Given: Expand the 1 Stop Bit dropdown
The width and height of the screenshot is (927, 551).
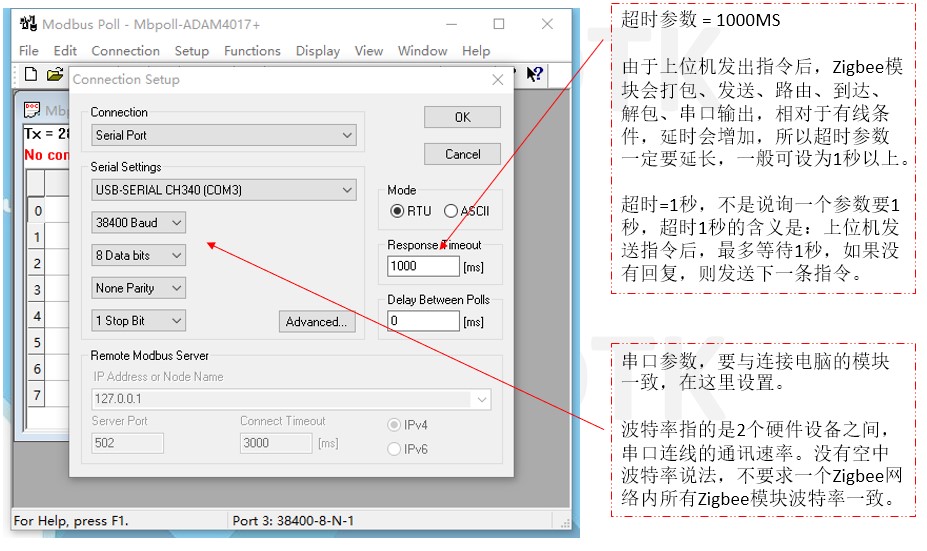Looking at the screenshot, I should pos(138,321).
